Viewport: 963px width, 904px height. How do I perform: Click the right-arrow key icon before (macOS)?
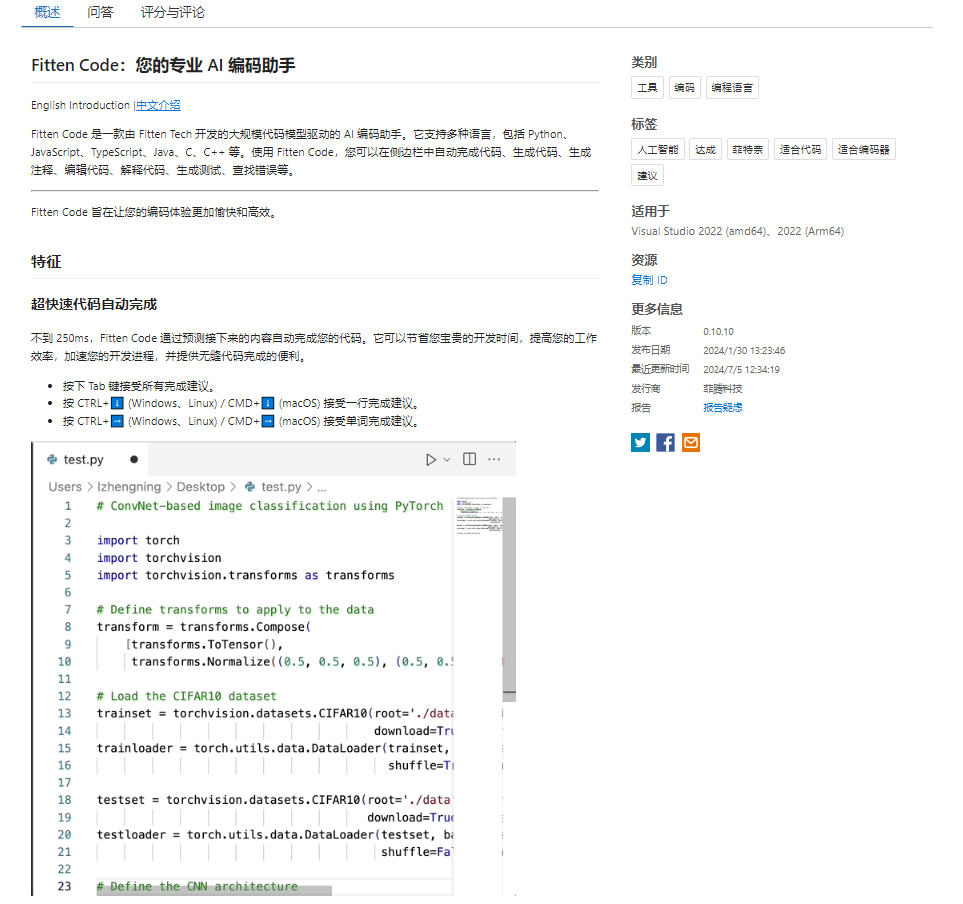[x=268, y=421]
